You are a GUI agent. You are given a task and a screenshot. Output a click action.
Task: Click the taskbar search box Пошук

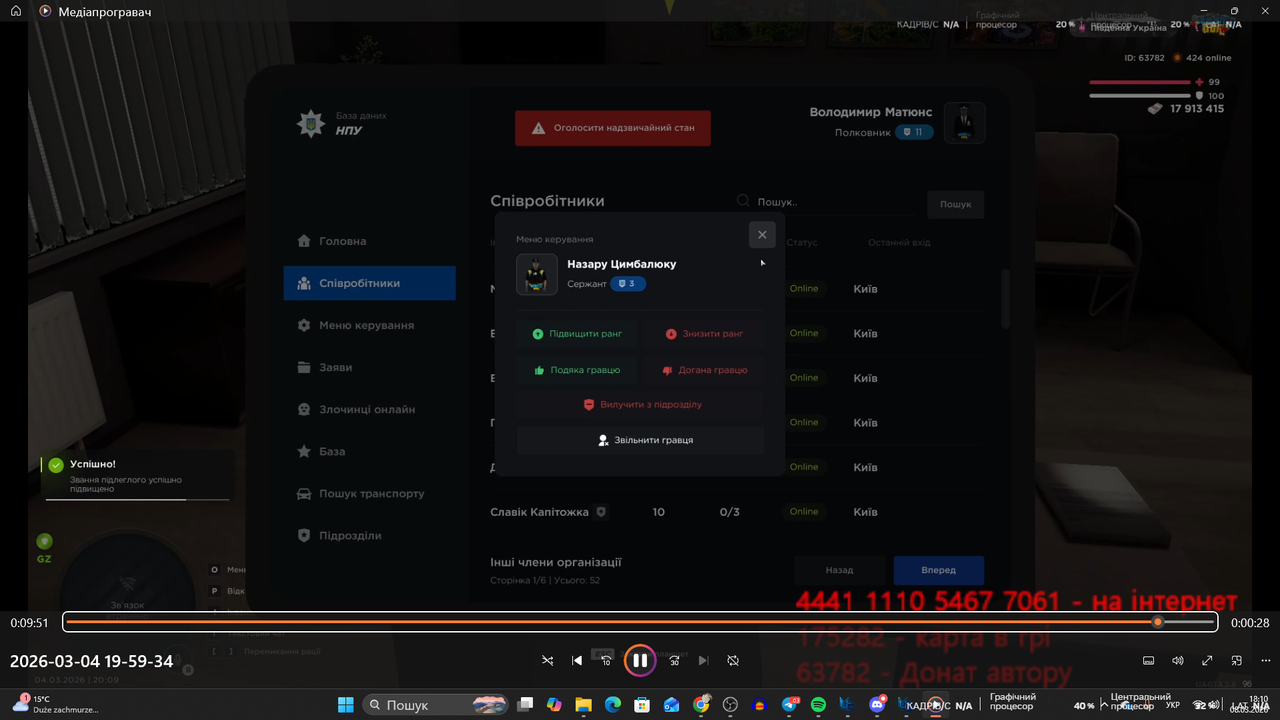pos(436,705)
